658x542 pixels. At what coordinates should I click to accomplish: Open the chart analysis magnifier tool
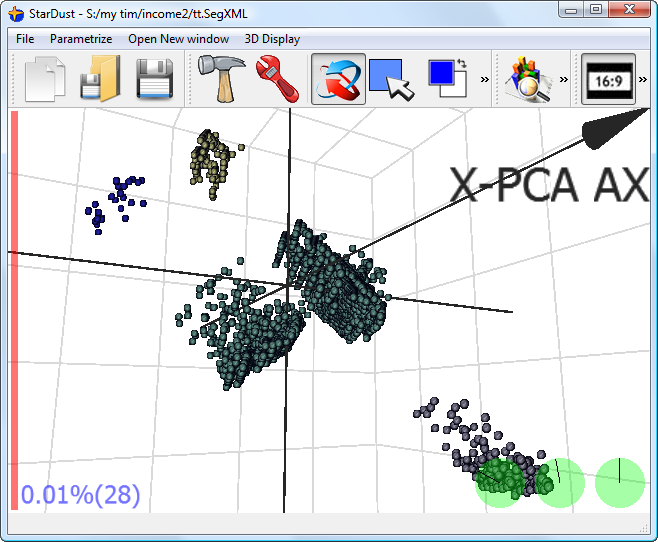[x=528, y=79]
